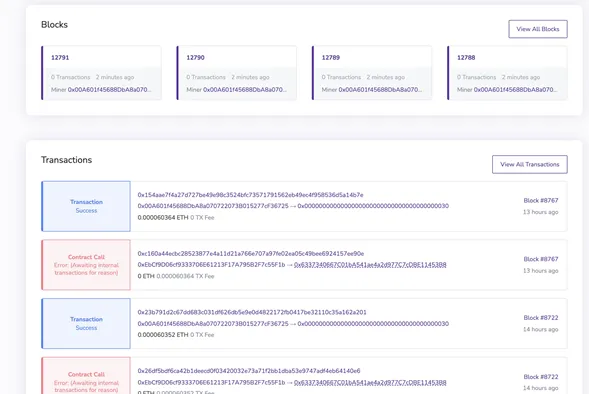Open block 12790
The height and width of the screenshot is (394, 589).
pos(195,57)
